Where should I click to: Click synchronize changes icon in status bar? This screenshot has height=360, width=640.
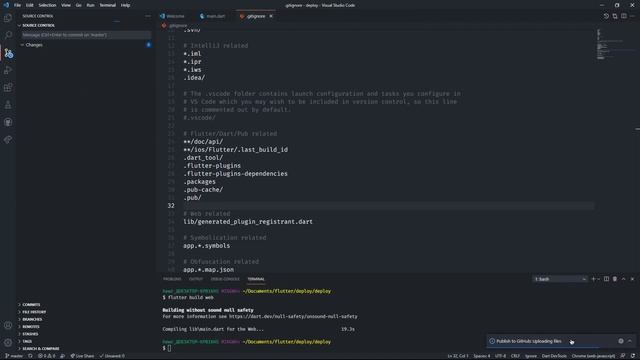tap(30, 356)
